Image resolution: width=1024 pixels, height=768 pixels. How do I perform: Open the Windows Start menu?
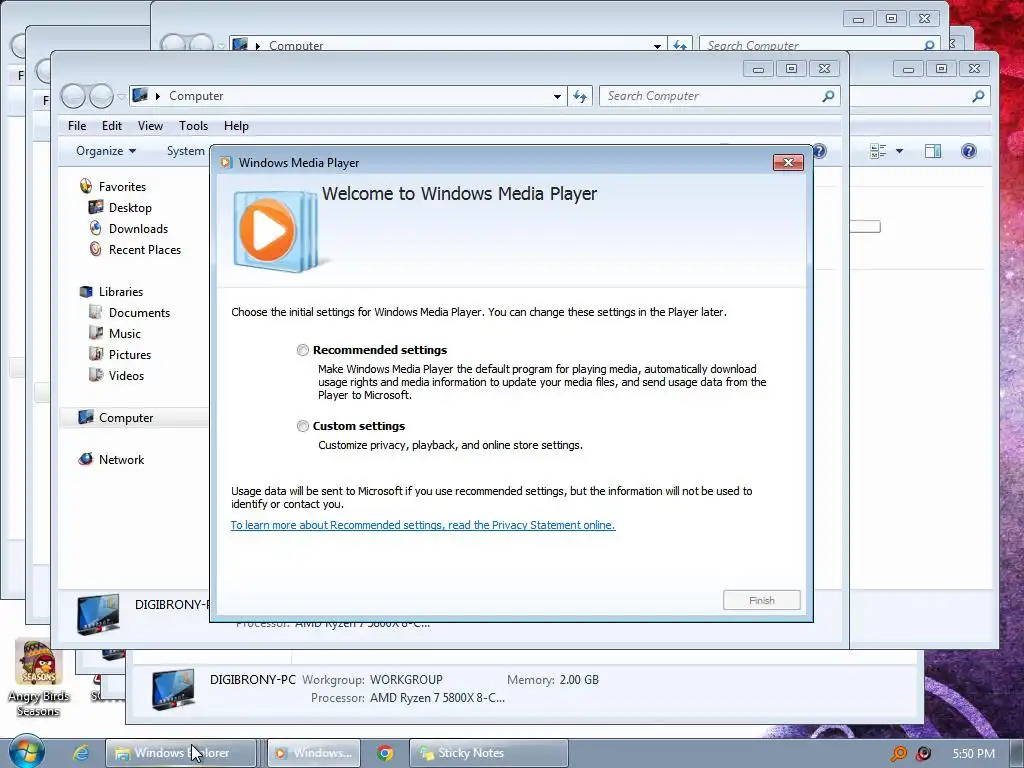click(26, 752)
